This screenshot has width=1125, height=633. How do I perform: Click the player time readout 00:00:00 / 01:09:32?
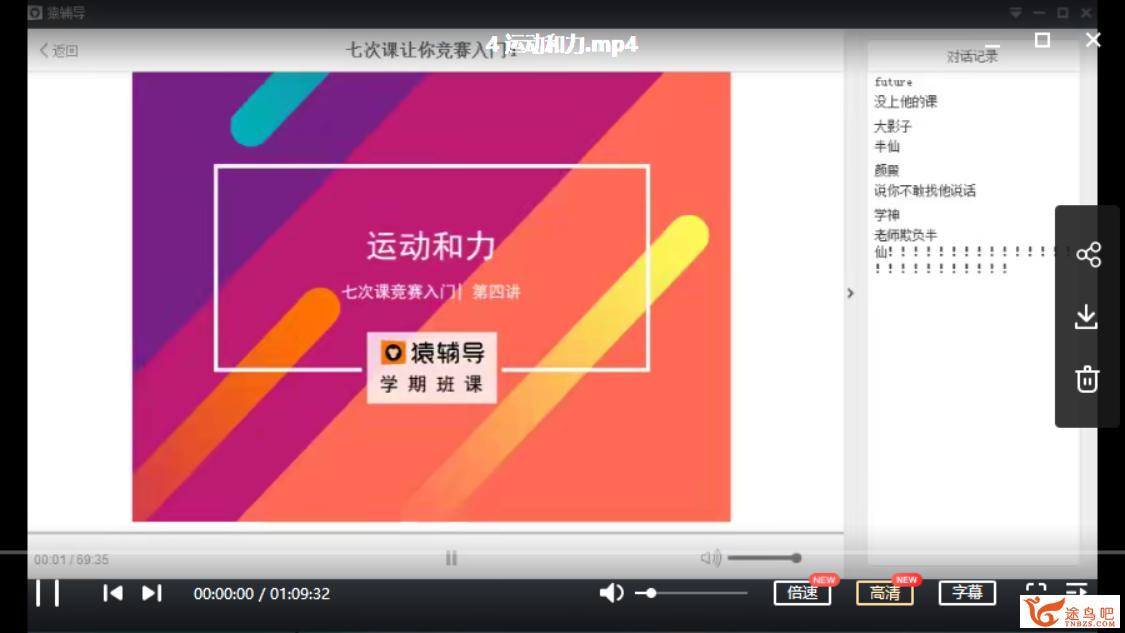[262, 594]
